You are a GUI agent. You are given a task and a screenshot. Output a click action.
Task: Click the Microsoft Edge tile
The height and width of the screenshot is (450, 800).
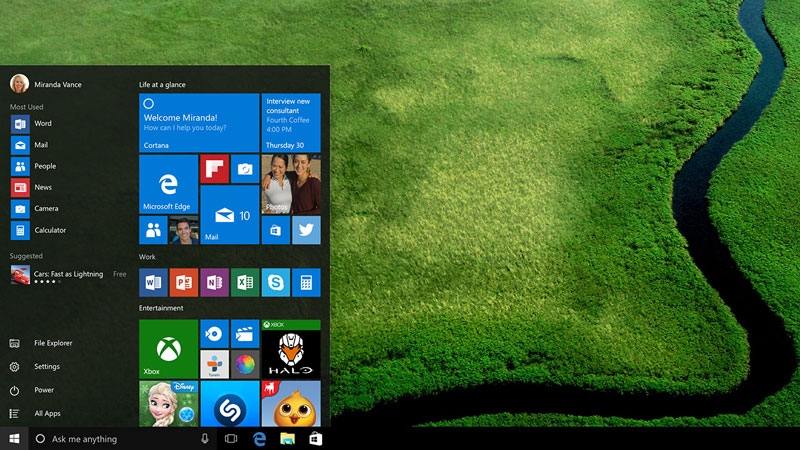pyautogui.click(x=168, y=184)
